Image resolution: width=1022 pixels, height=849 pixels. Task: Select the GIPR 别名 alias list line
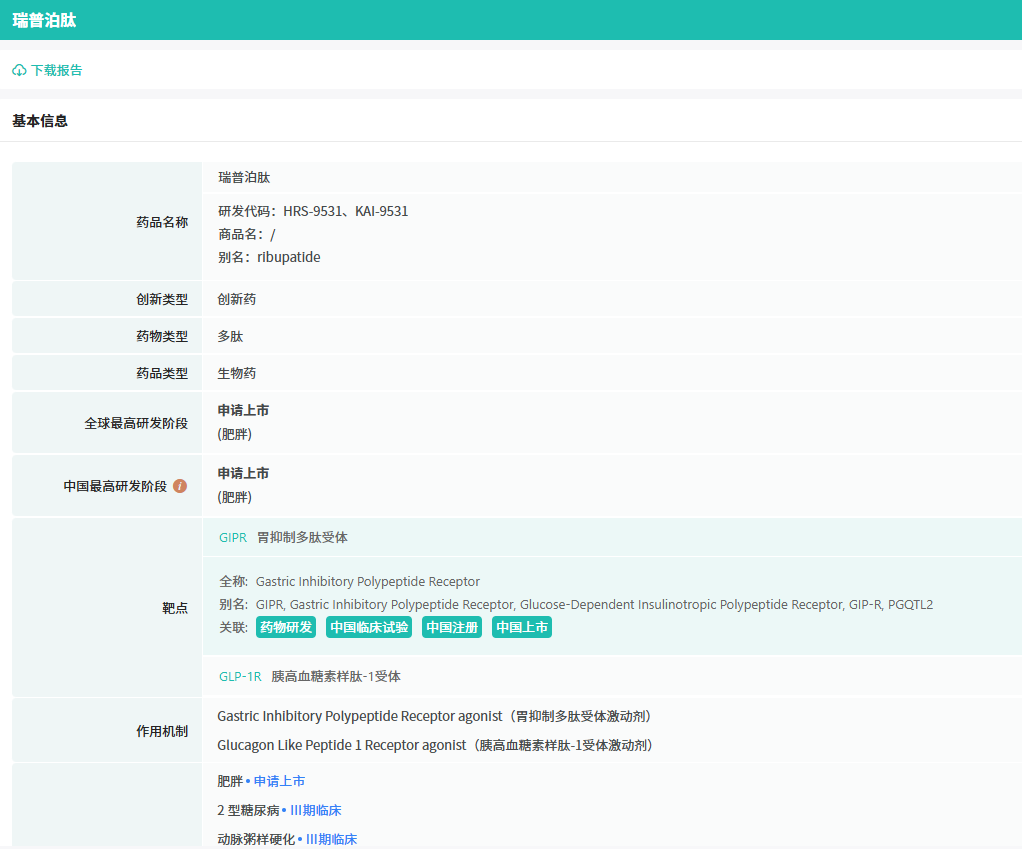576,605
